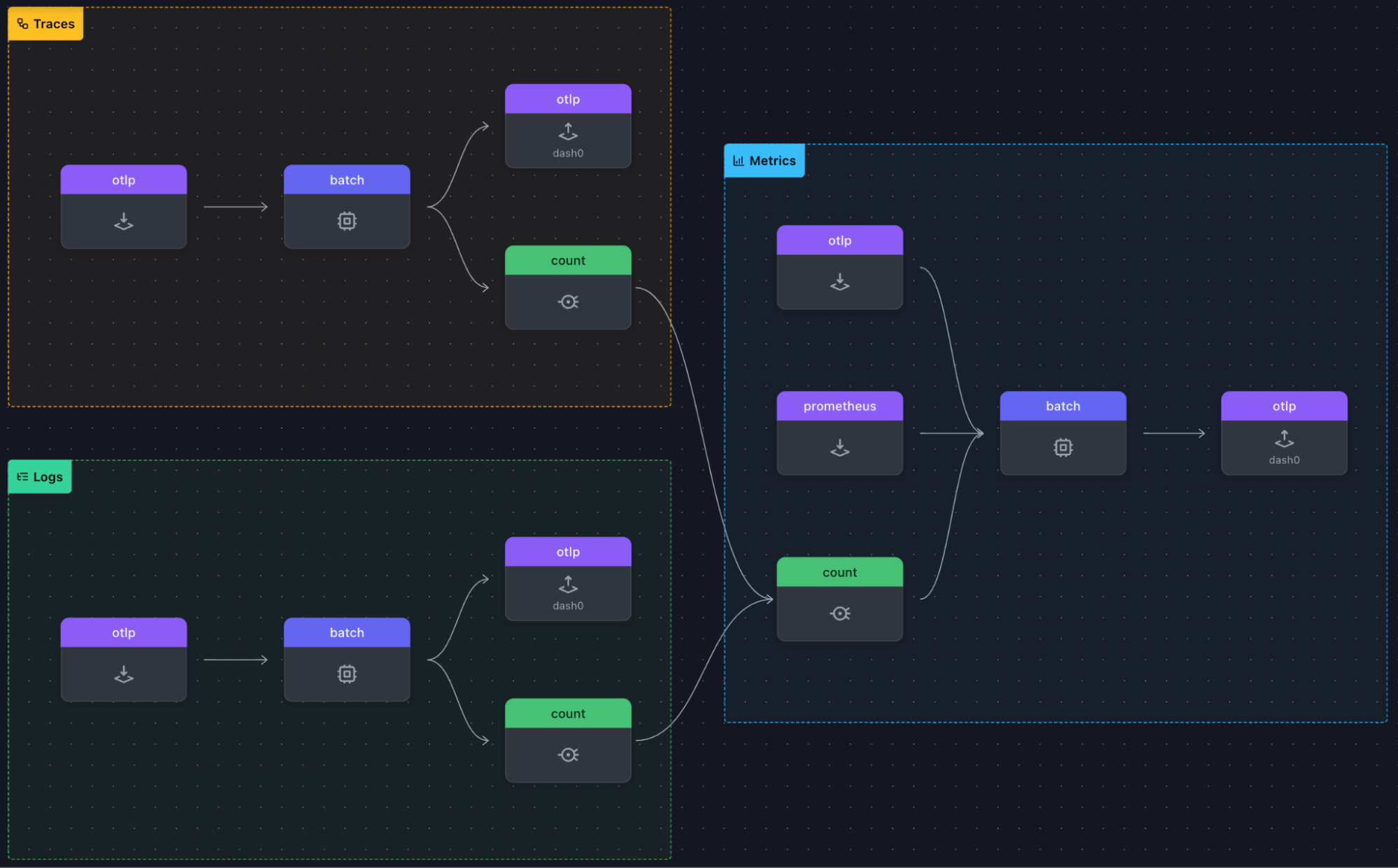This screenshot has width=1398, height=868.
Task: Click batch processor chip icon in Traces
Action: tap(347, 221)
